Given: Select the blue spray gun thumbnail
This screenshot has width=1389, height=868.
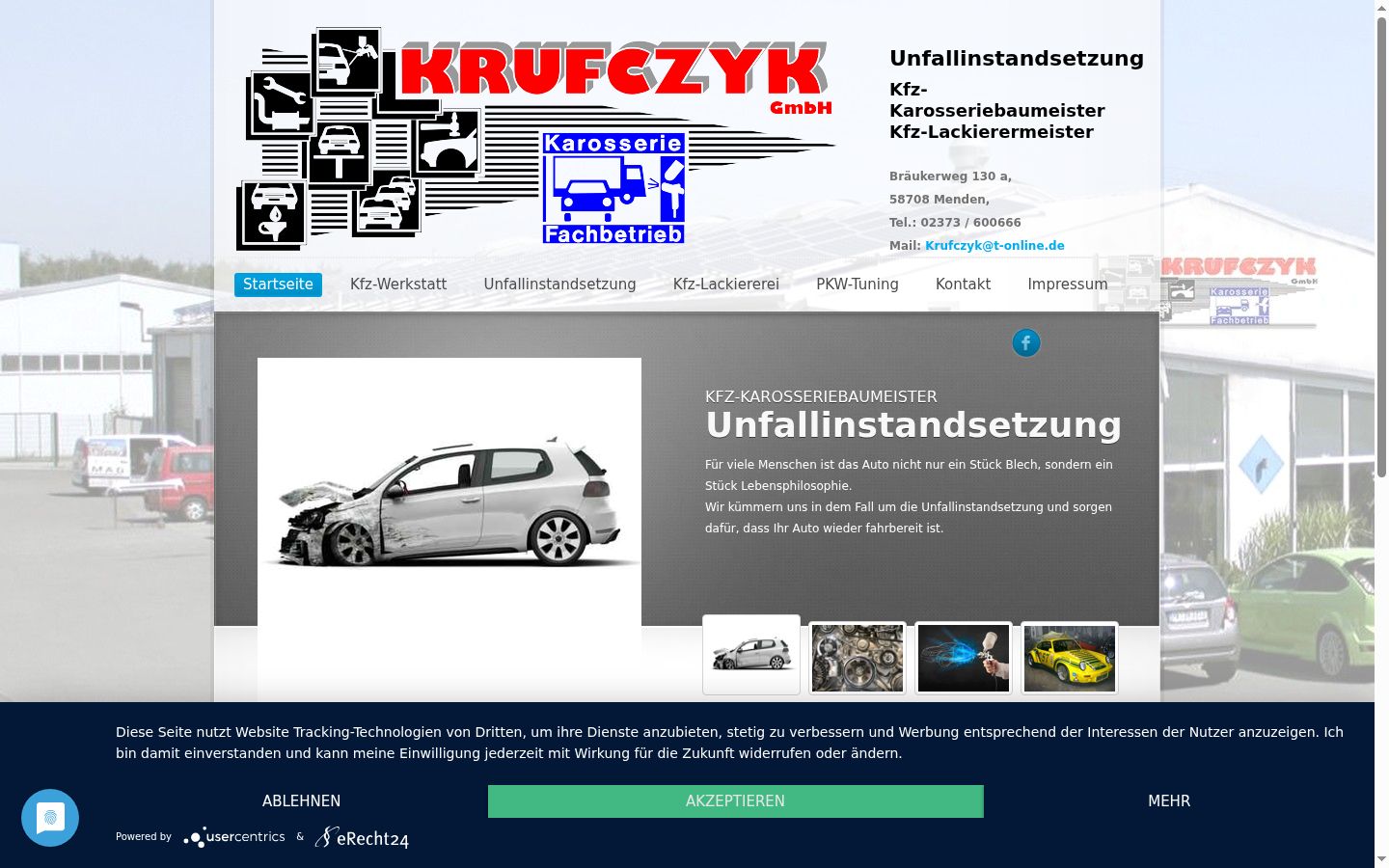Looking at the screenshot, I should point(964,659).
